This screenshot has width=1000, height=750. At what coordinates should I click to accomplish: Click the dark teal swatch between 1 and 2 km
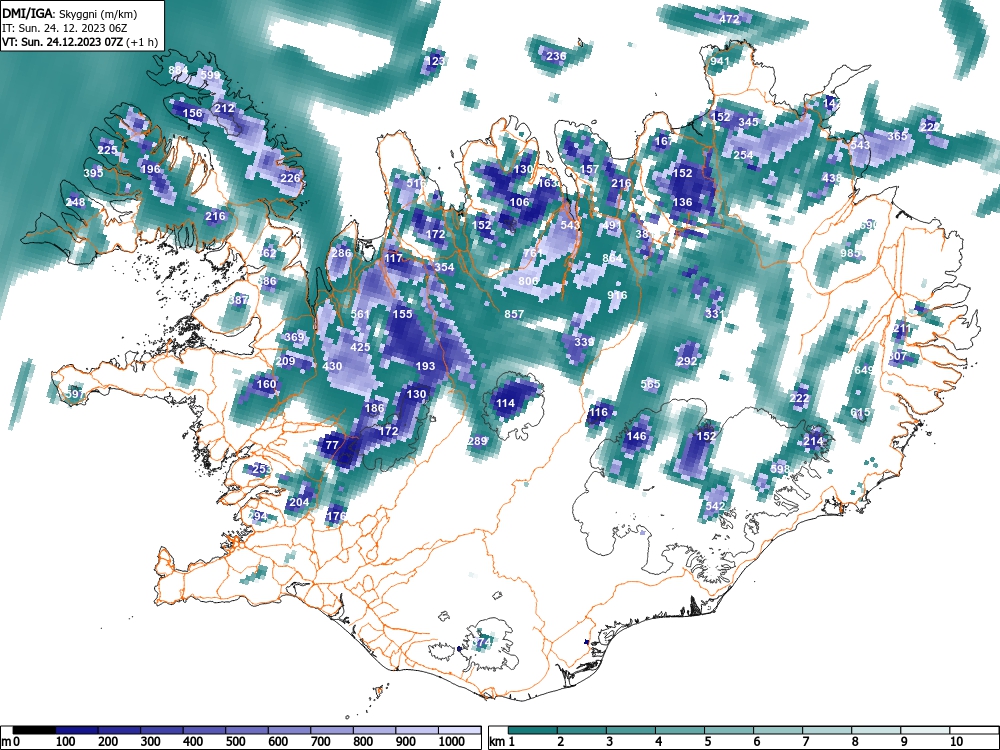click(533, 730)
